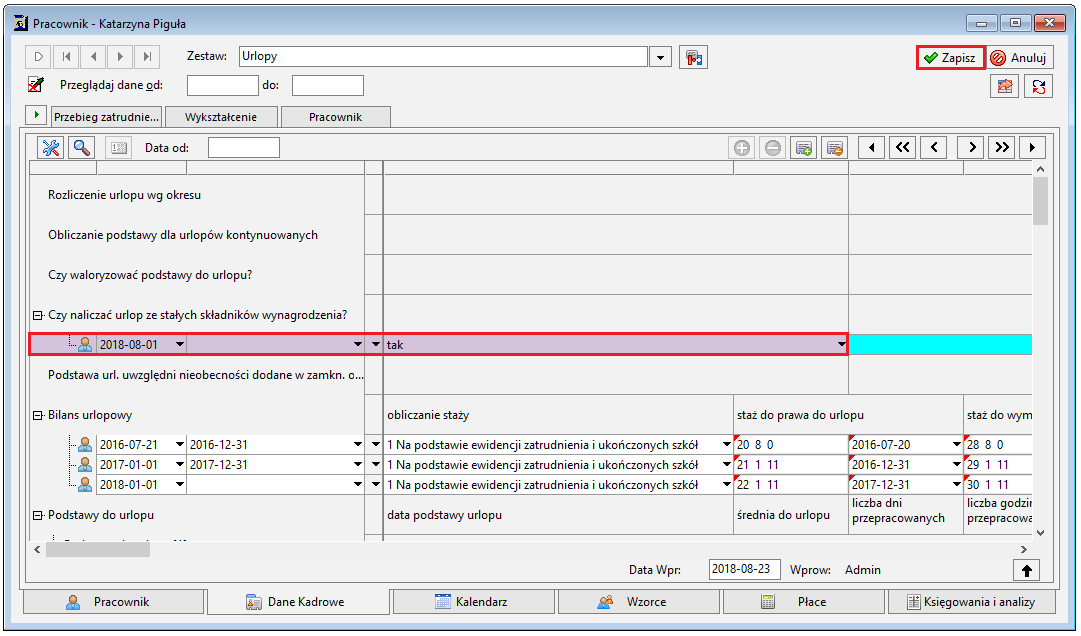Click the magnifying glass search icon

click(82, 147)
